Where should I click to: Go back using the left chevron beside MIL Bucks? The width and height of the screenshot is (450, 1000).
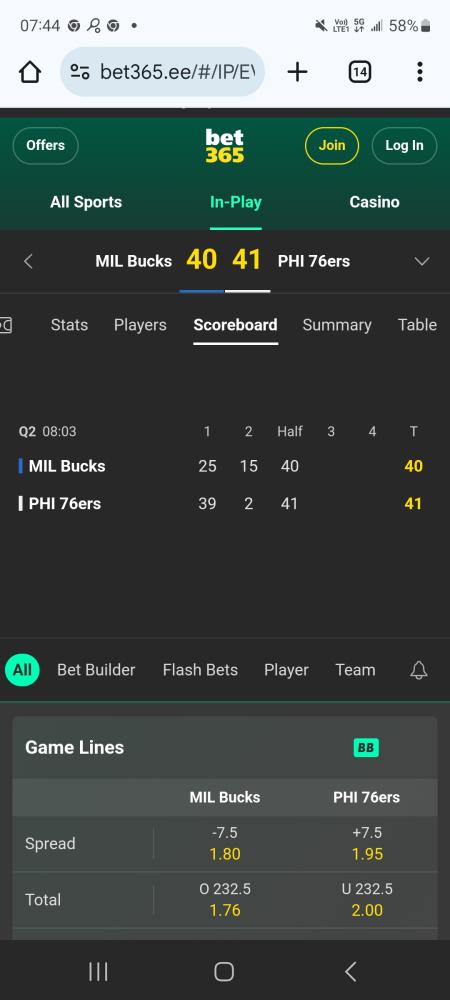tap(28, 261)
